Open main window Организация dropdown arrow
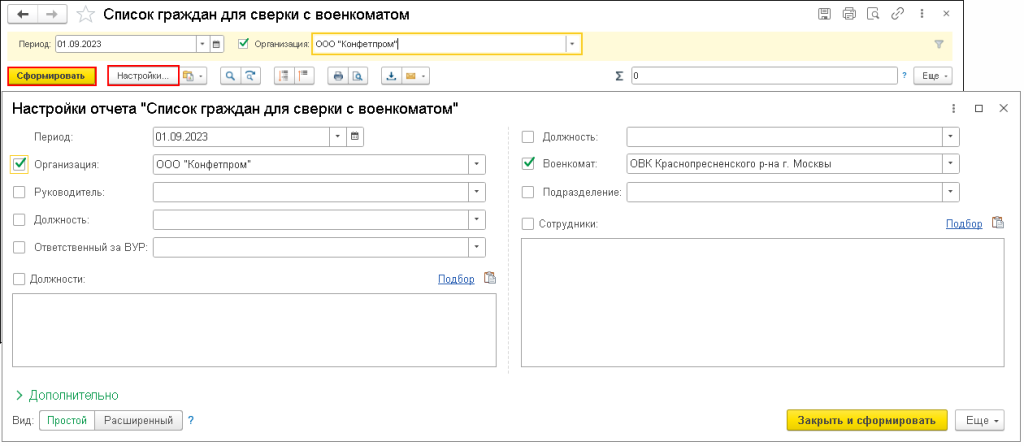The width and height of the screenshot is (1024, 446). (573, 44)
